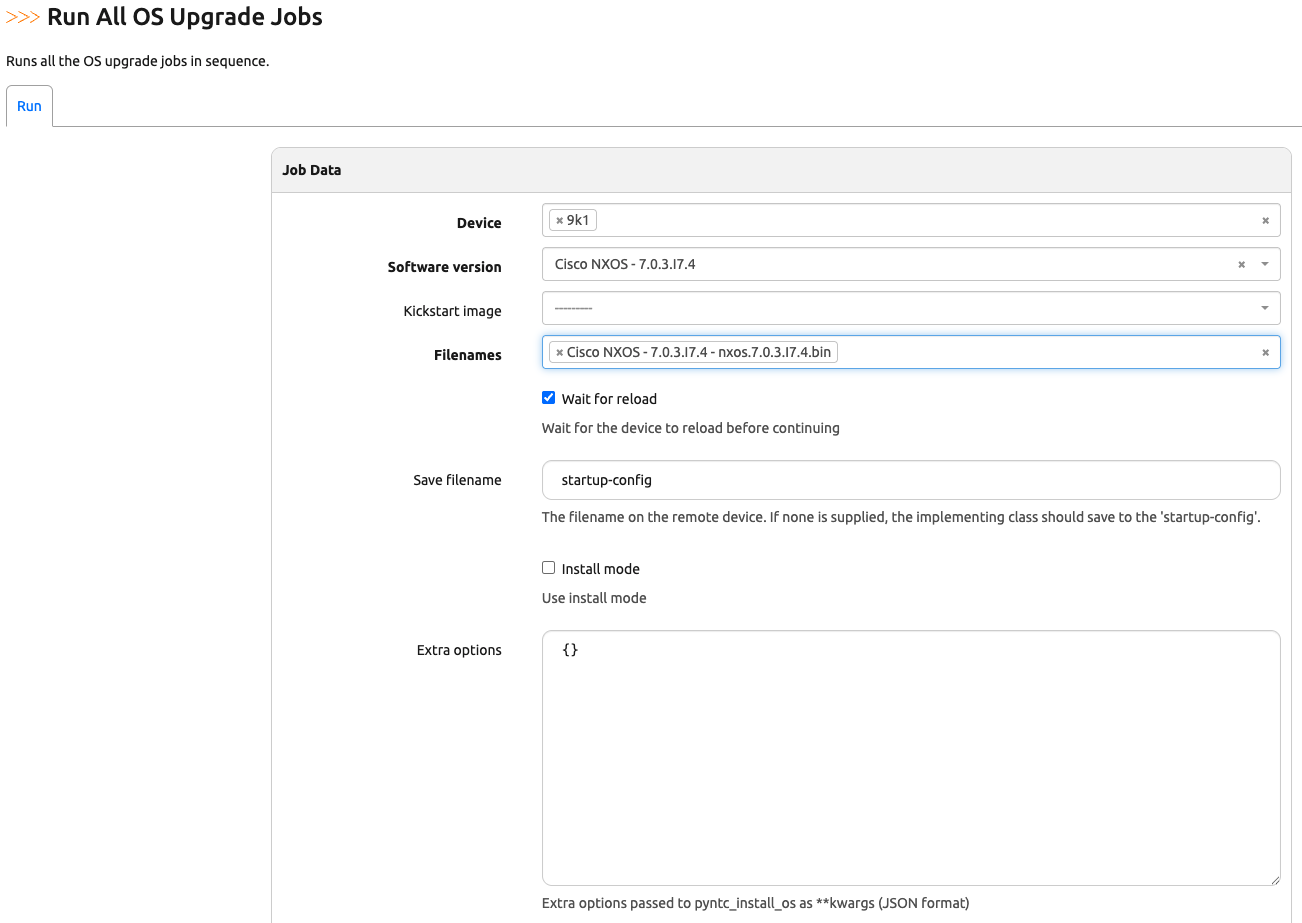
Task: Clear the Software version selection
Action: (x=1241, y=263)
